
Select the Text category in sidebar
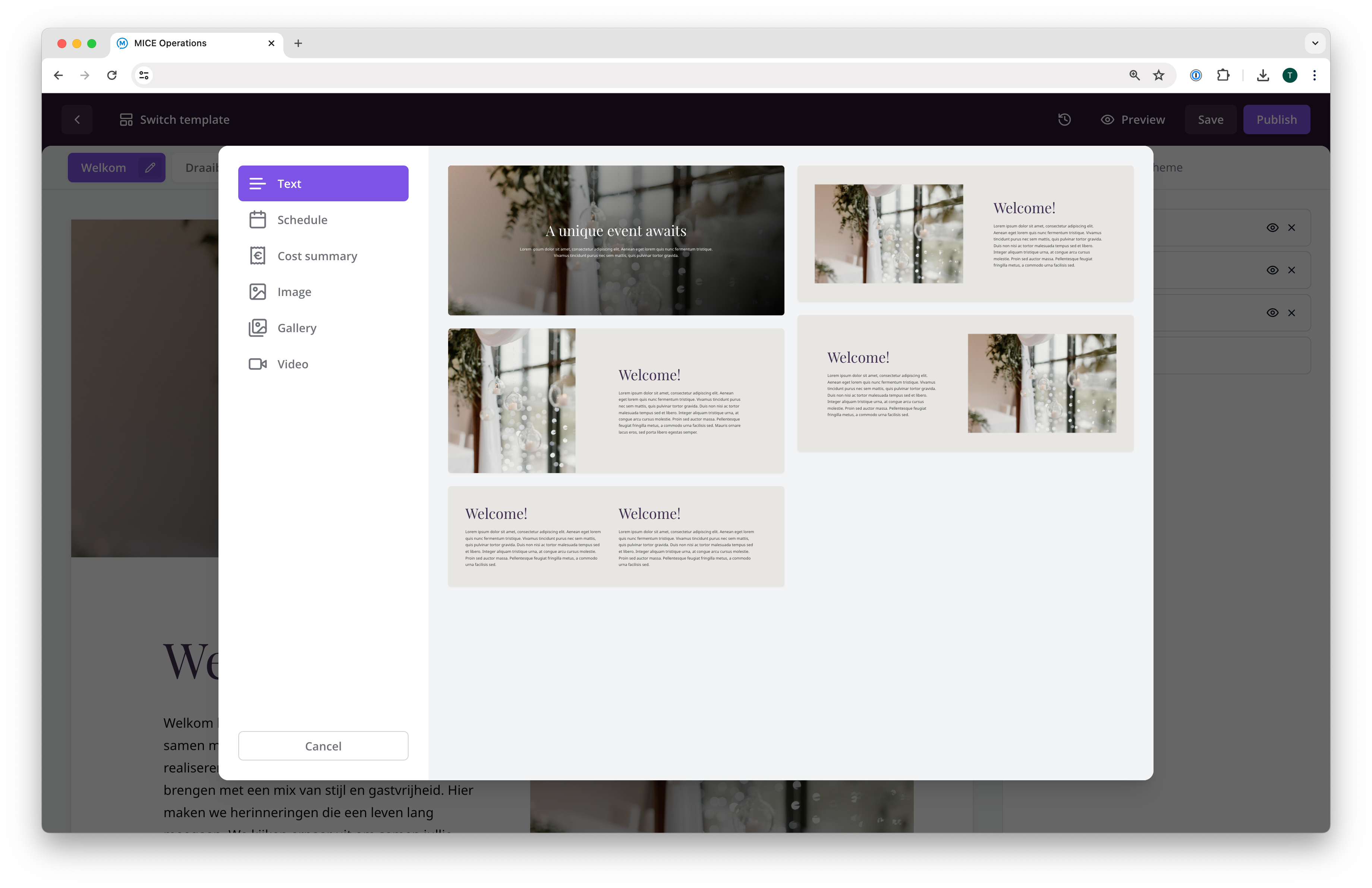(323, 183)
